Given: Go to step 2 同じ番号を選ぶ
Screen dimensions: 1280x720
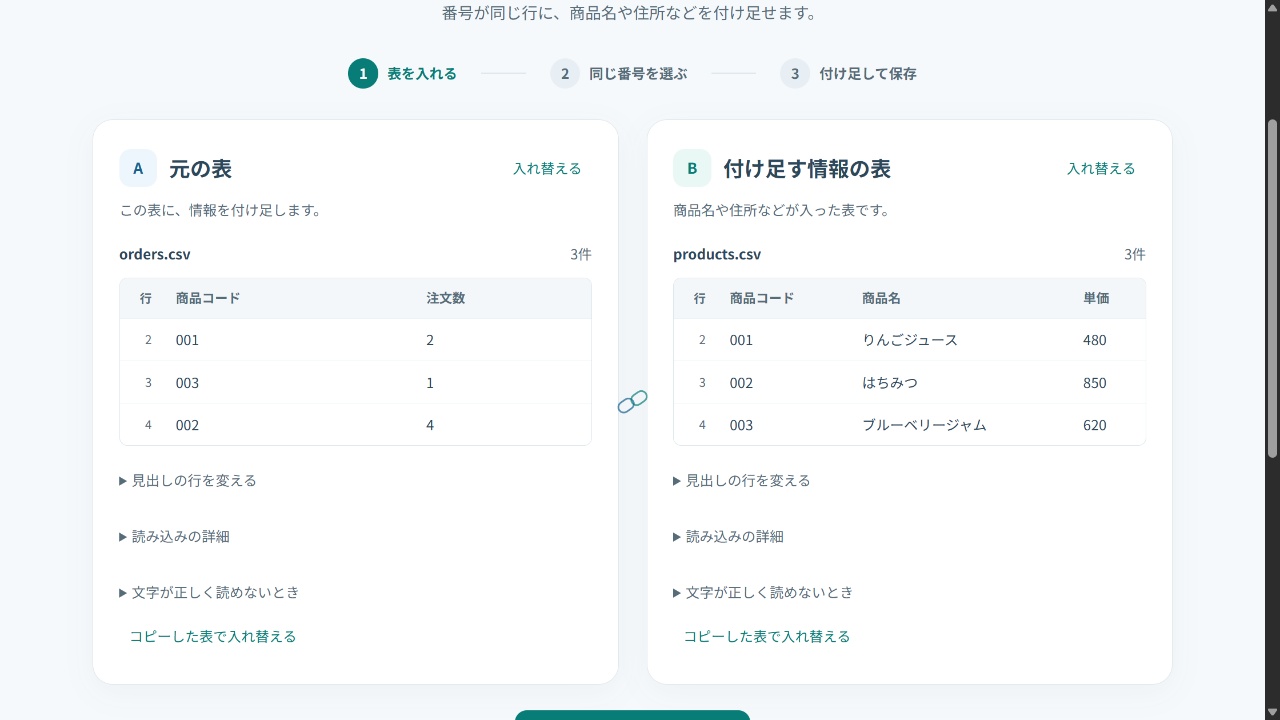Looking at the screenshot, I should point(618,73).
